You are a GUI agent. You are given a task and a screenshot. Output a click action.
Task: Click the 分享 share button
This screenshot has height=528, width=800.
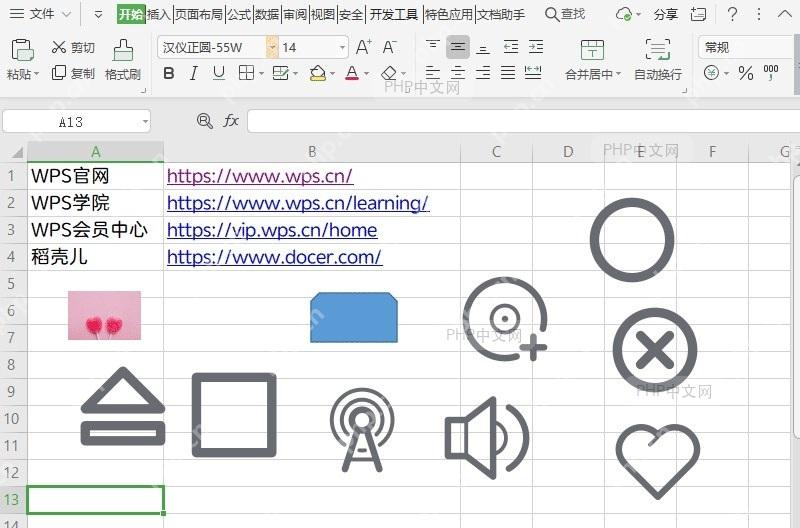666,14
